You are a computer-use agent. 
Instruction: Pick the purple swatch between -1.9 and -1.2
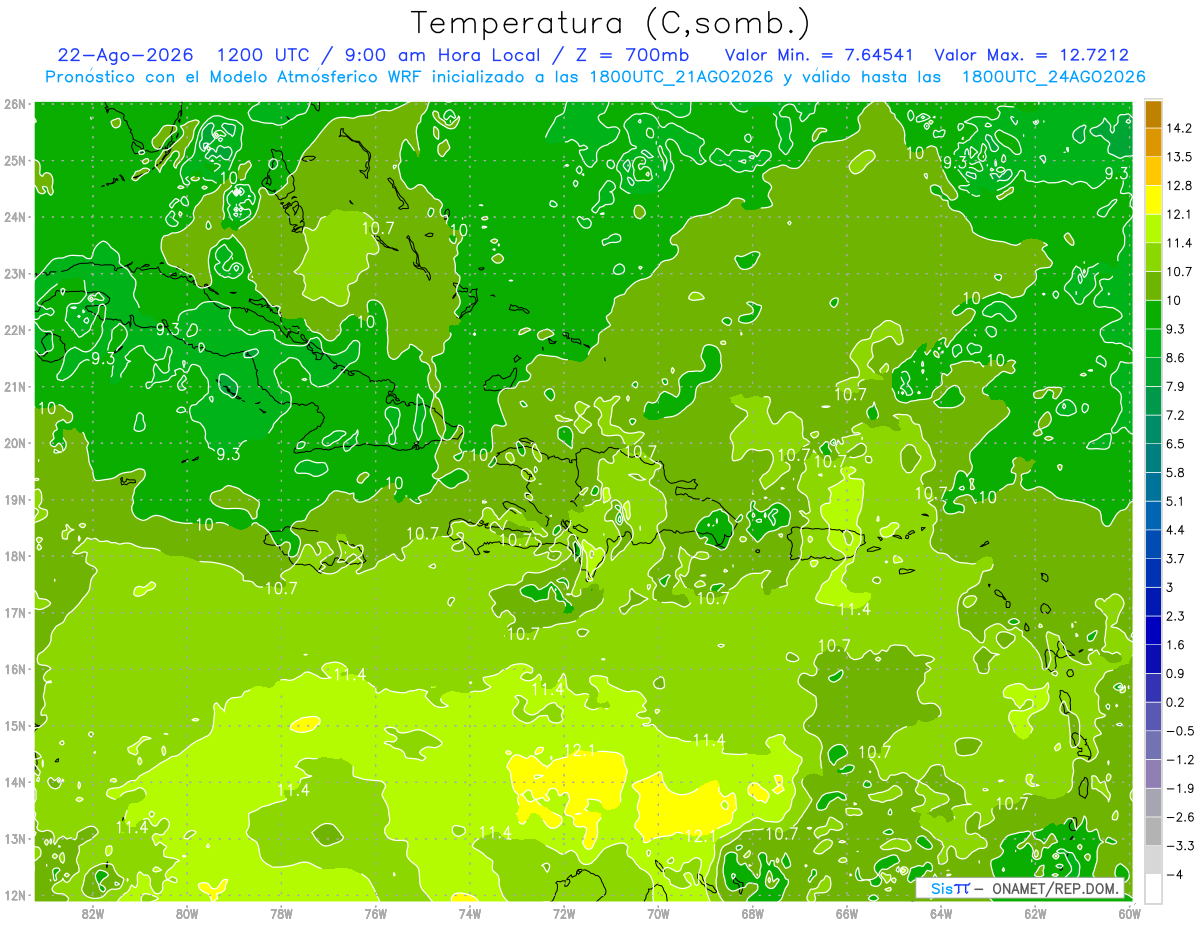1153,773
